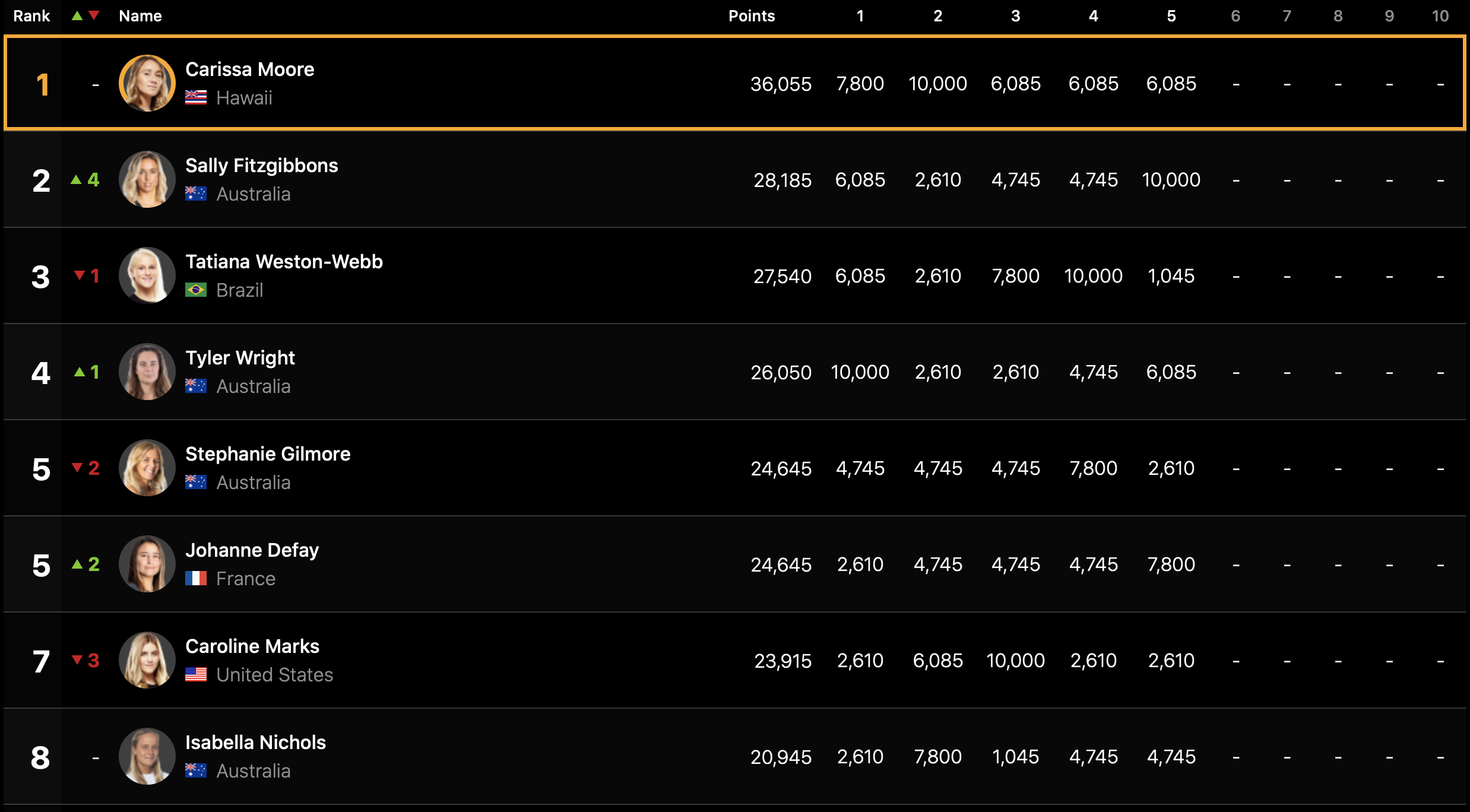Open Tatiana Weston-Webb's athlete name link
This screenshot has height=812, width=1470.
(284, 262)
